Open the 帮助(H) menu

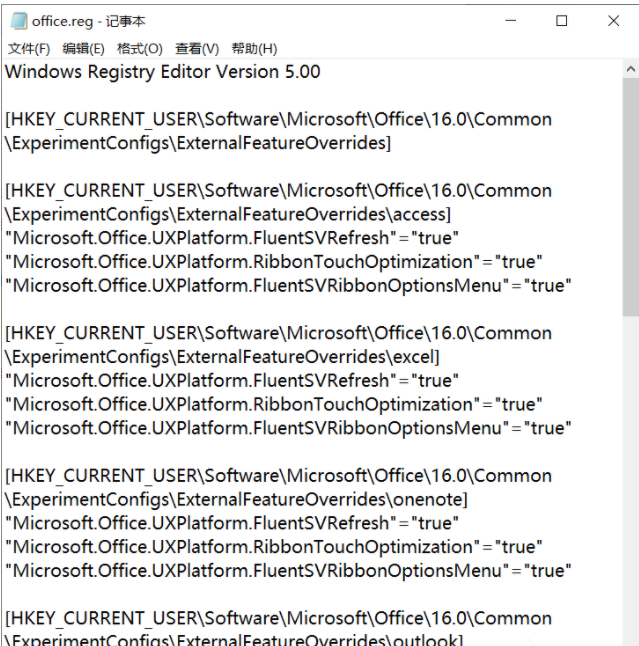[x=254, y=49]
